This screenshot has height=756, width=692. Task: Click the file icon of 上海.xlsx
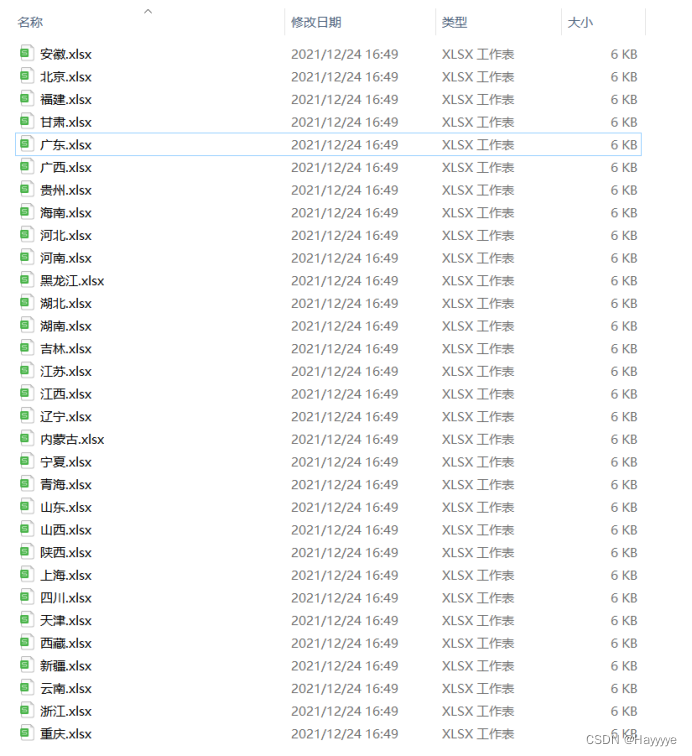point(27,574)
